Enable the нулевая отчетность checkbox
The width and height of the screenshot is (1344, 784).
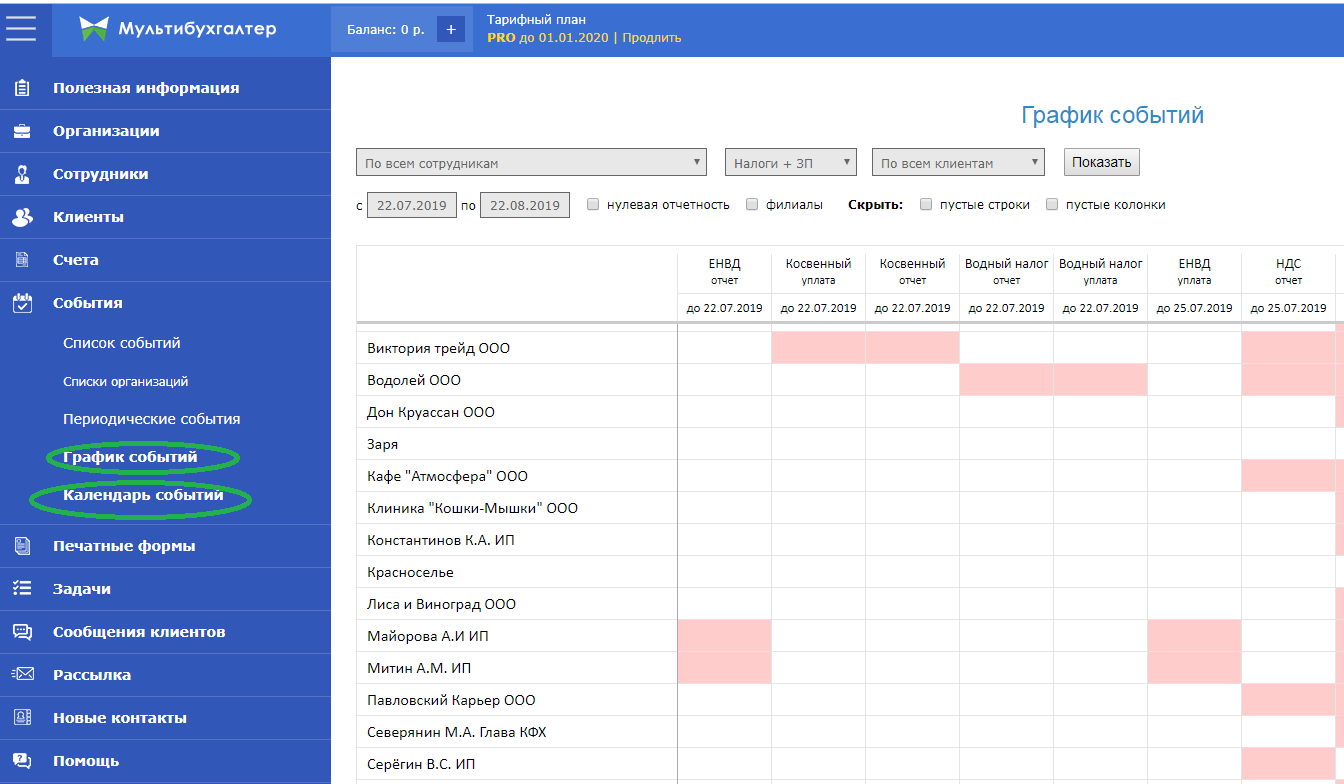(x=593, y=204)
